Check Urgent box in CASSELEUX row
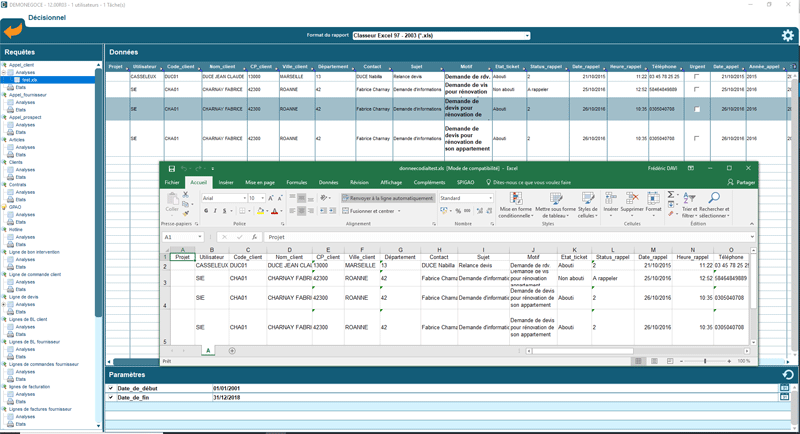Image resolution: width=800 pixels, height=434 pixels. click(697, 77)
